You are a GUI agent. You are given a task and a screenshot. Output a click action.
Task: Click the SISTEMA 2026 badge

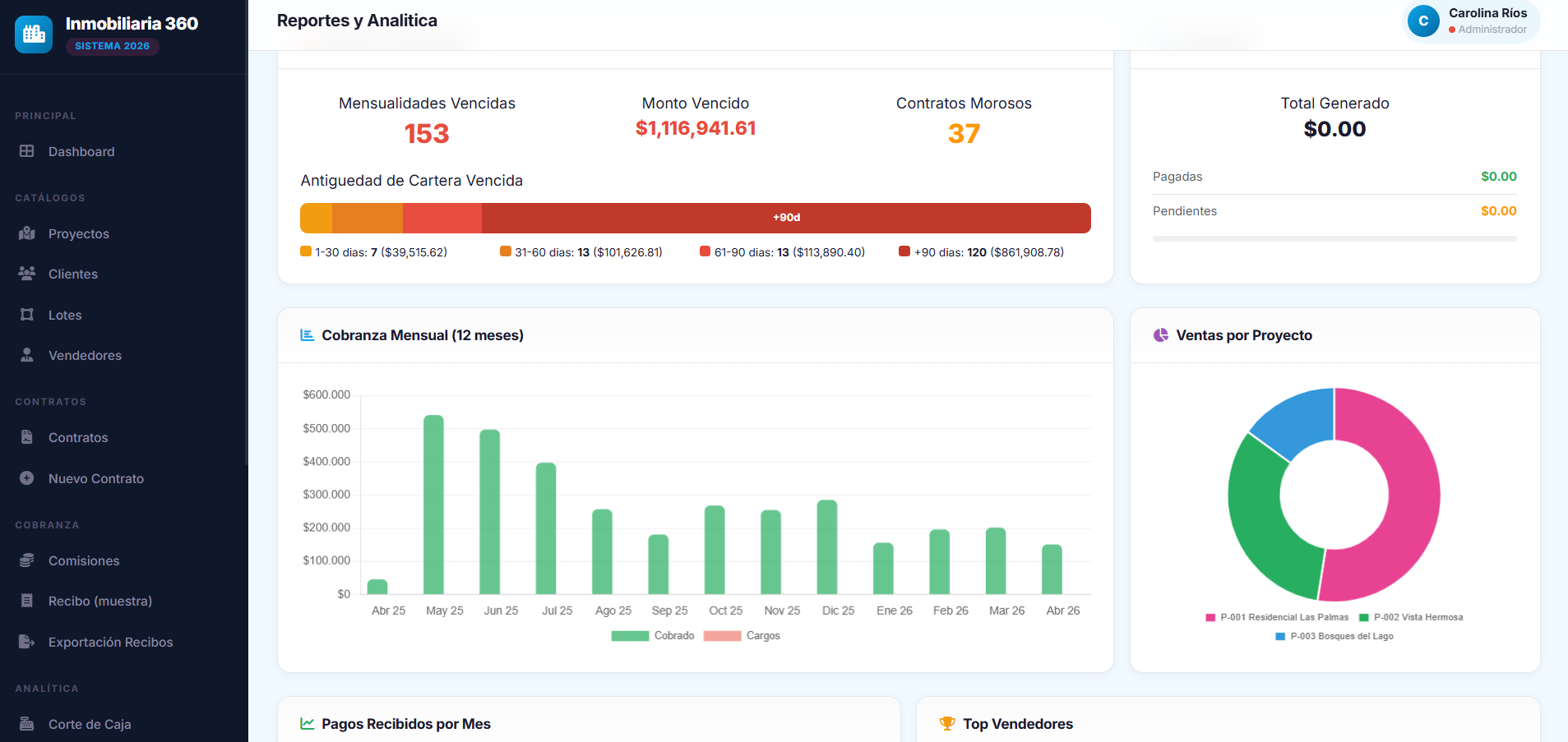[x=113, y=46]
